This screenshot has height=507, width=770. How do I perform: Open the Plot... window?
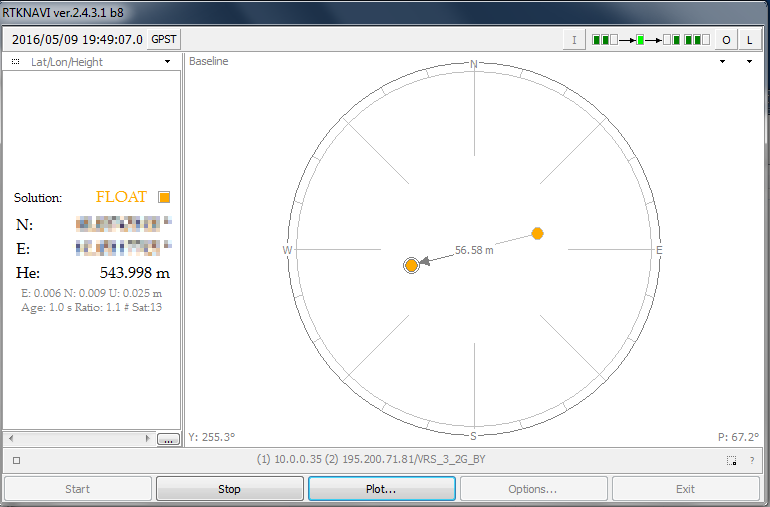382,489
